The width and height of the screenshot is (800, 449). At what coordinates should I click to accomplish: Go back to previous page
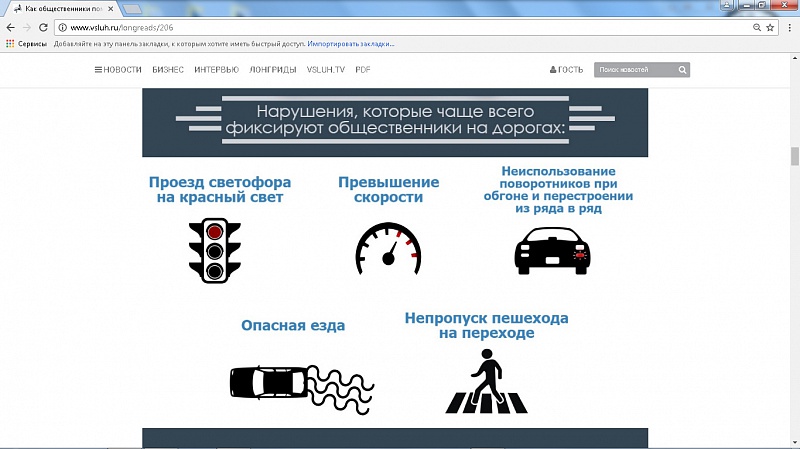click(10, 27)
